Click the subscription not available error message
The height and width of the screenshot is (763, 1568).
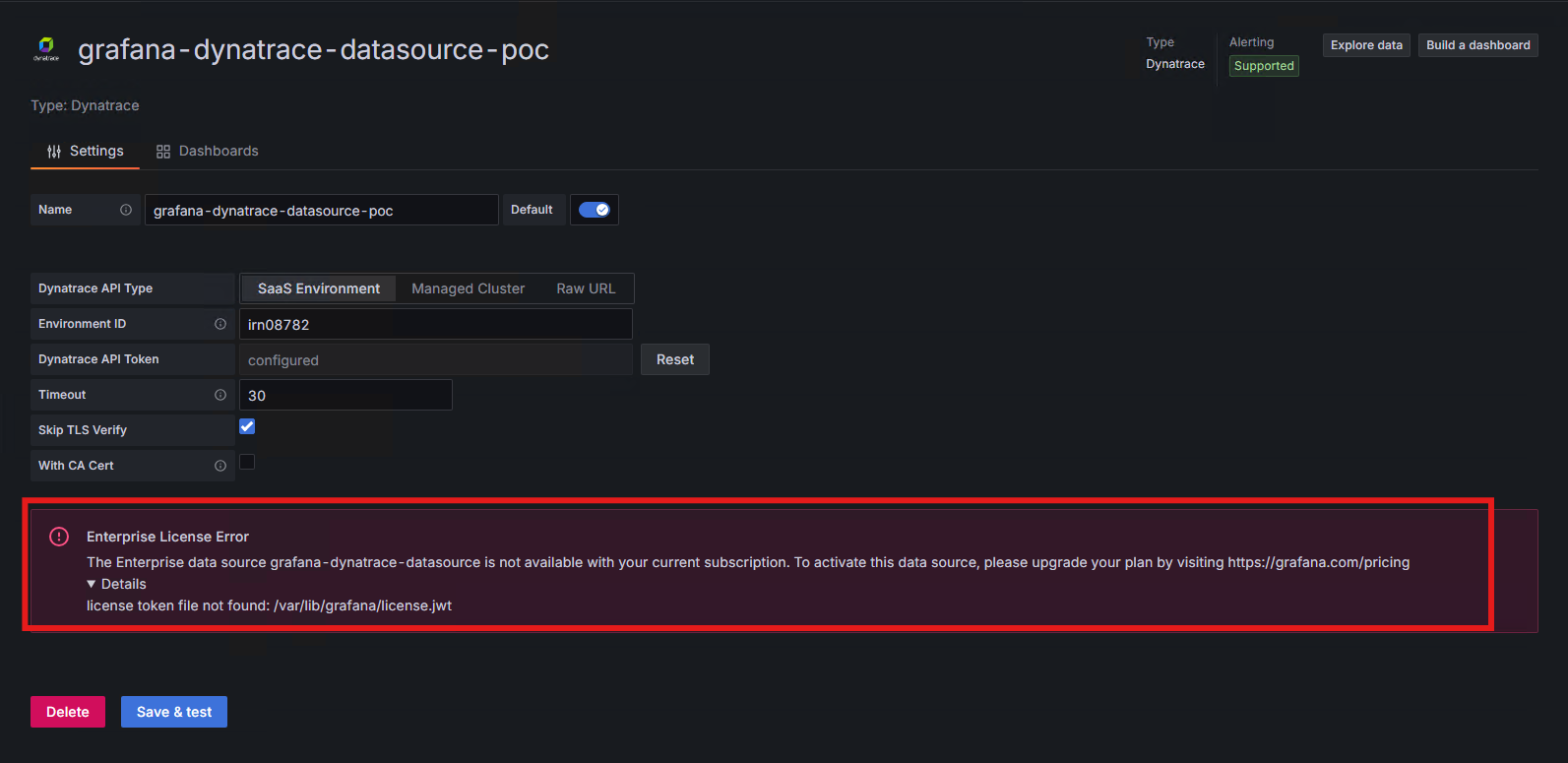click(748, 562)
